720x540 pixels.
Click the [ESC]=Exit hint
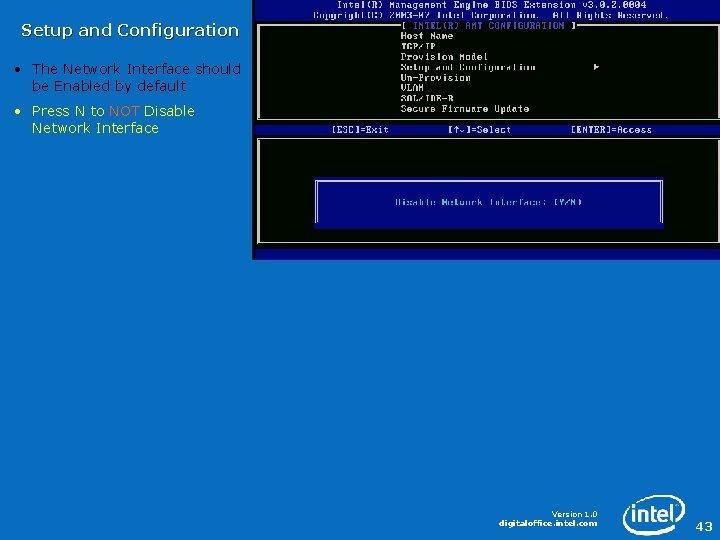pos(360,130)
